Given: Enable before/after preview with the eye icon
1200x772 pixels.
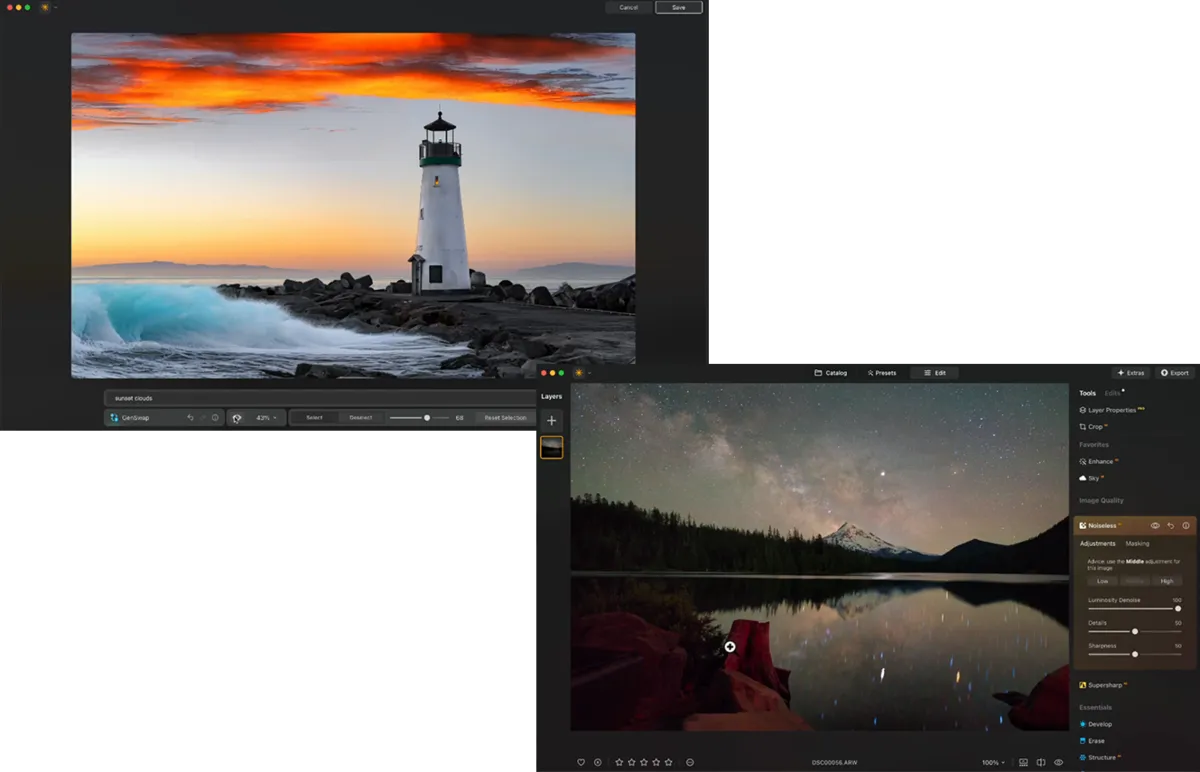Looking at the screenshot, I should [1057, 761].
